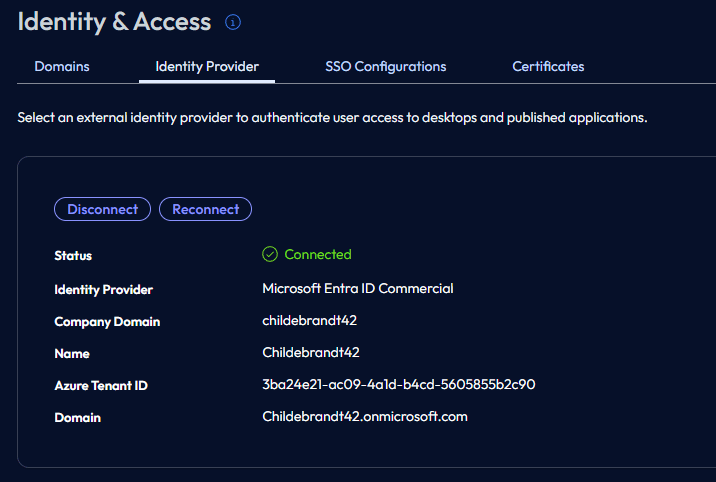
Task: Click the Identity & Access page heading
Action: (114, 22)
